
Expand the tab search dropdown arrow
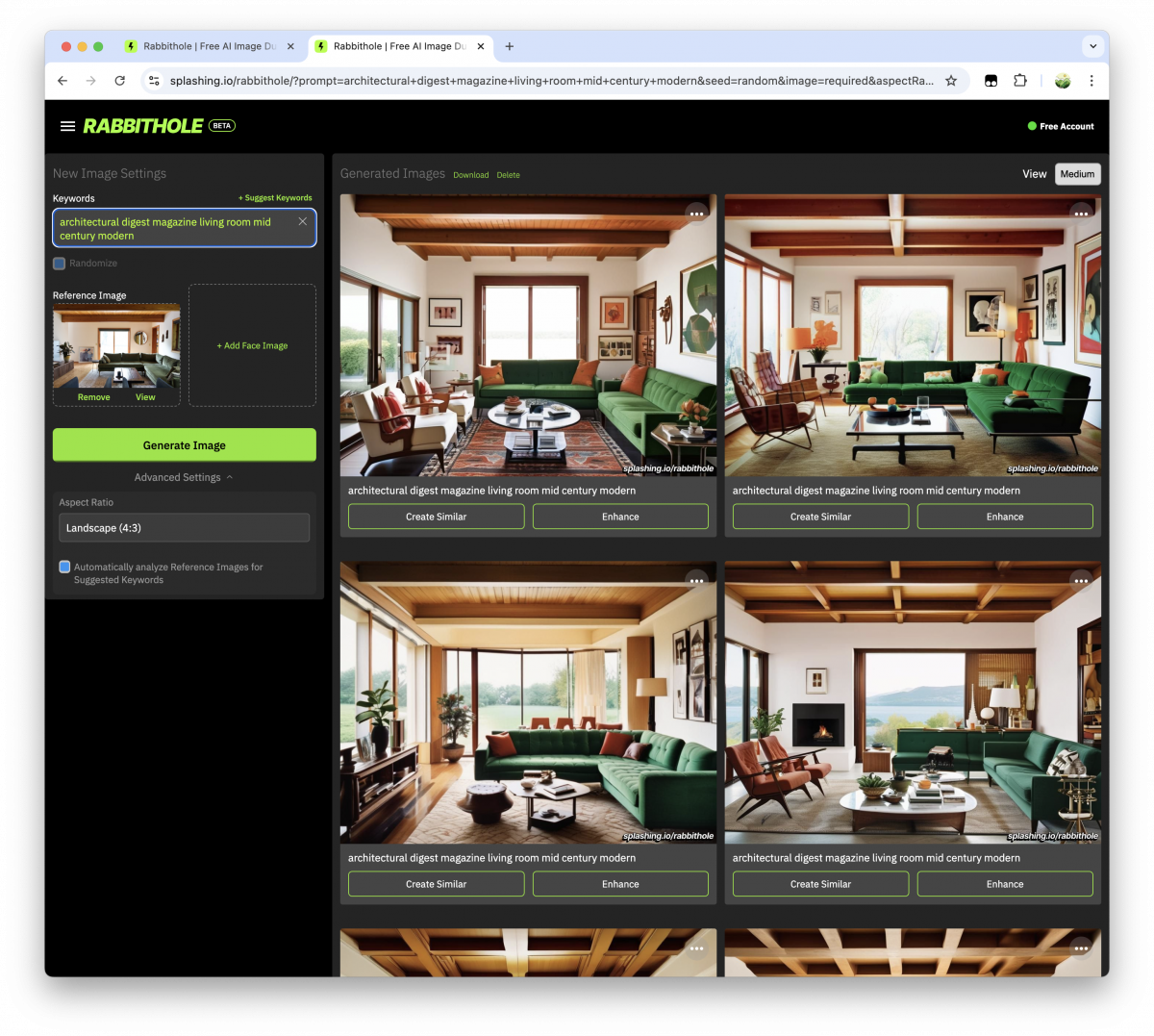tap(1092, 46)
